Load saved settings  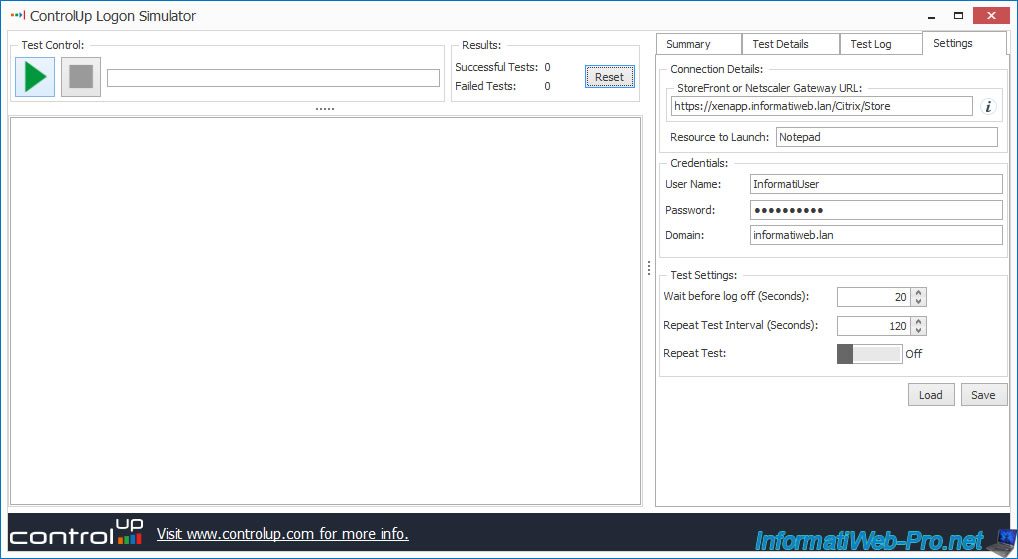pyautogui.click(x=931, y=395)
